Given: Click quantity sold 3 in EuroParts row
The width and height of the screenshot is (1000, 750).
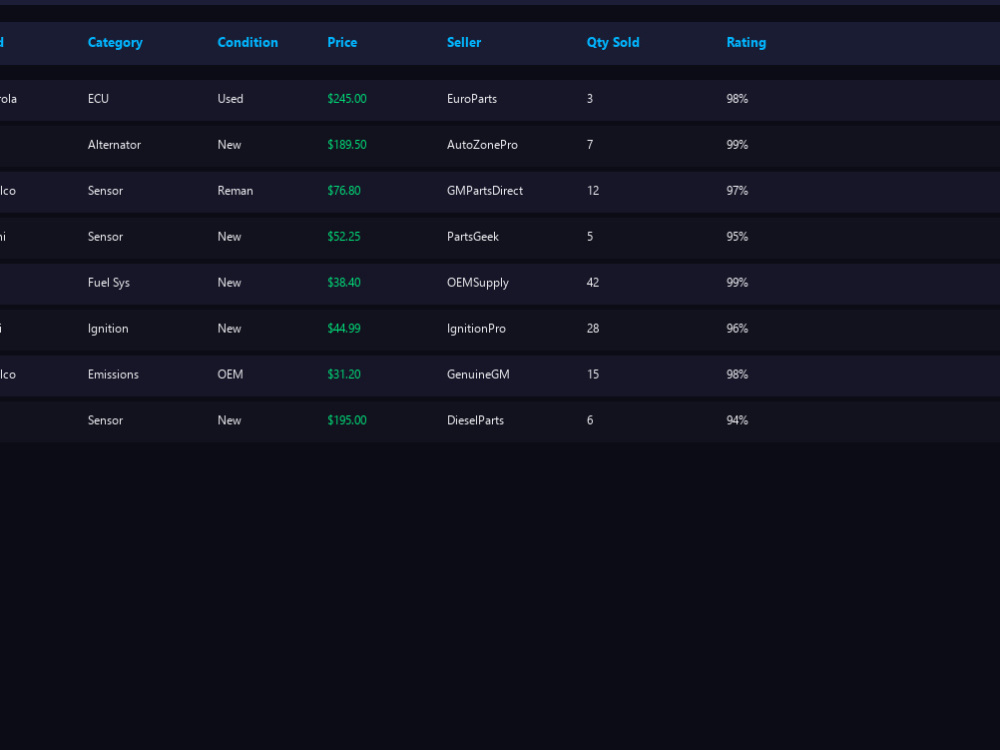Looking at the screenshot, I should pyautogui.click(x=590, y=99).
